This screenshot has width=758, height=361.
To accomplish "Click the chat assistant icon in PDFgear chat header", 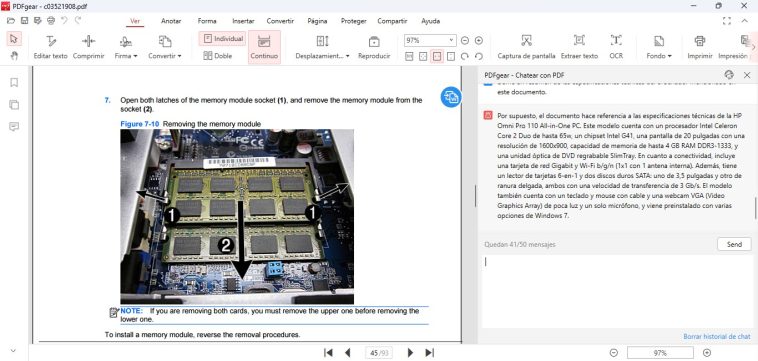I will [x=729, y=74].
